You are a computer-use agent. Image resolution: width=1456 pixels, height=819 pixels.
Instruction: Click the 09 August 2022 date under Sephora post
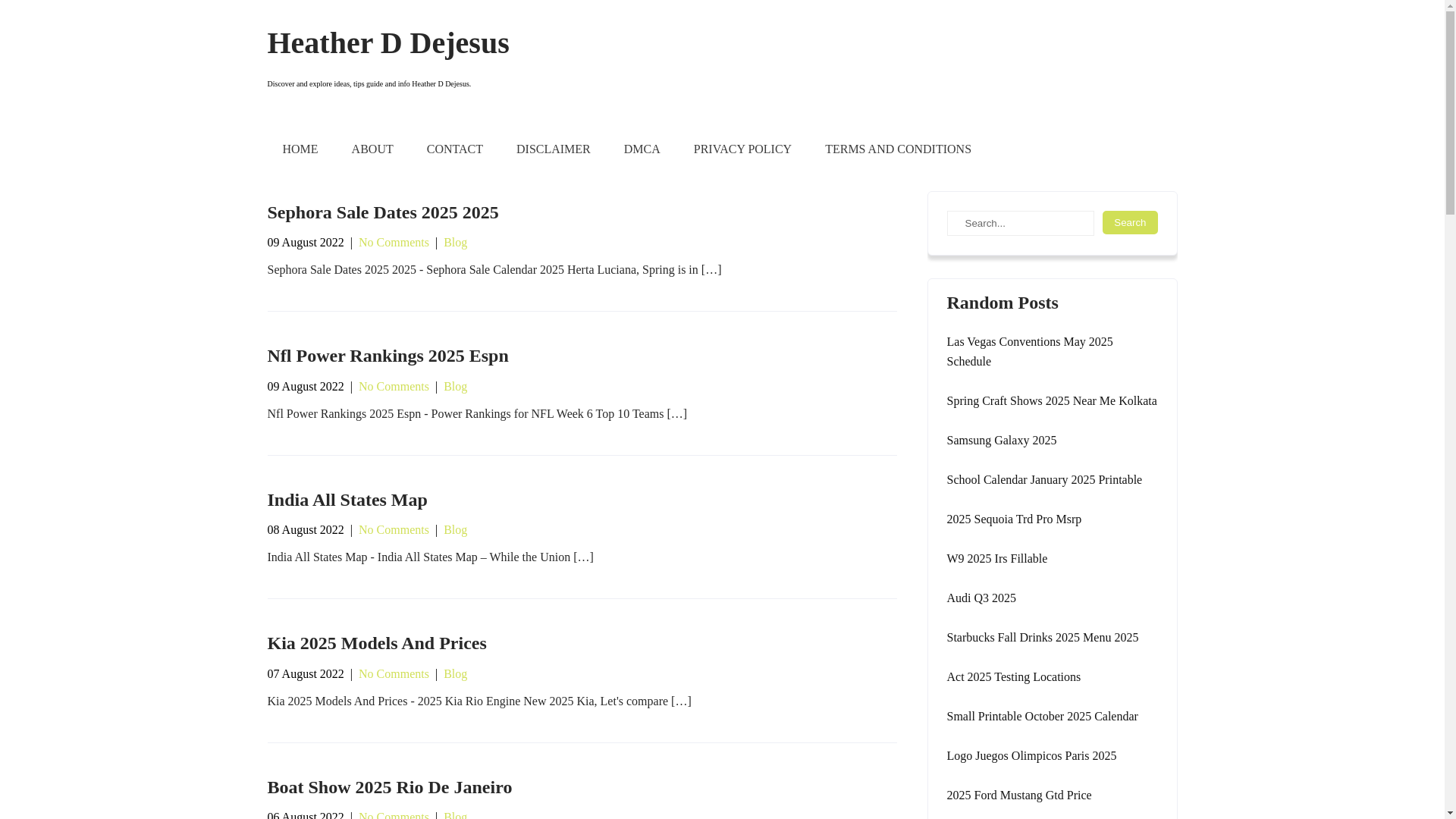305,243
